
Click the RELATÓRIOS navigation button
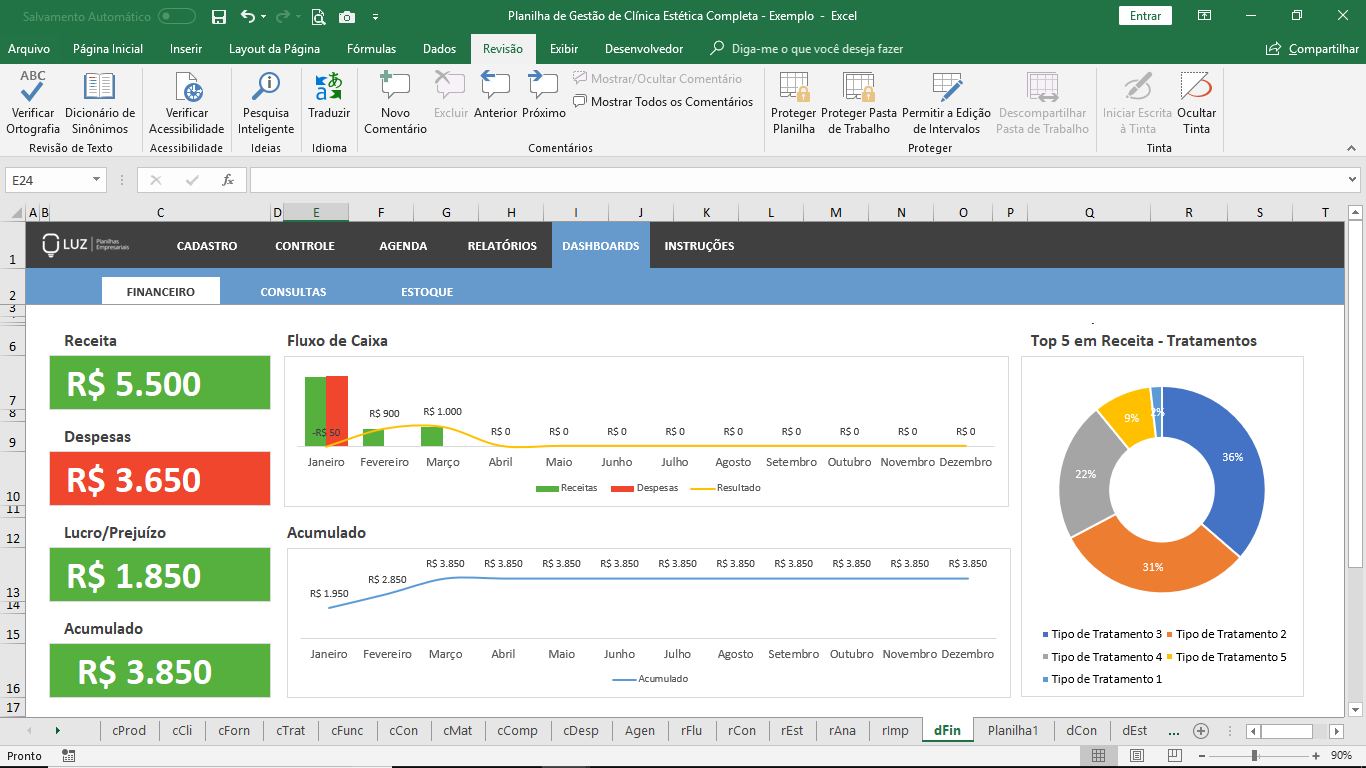502,246
